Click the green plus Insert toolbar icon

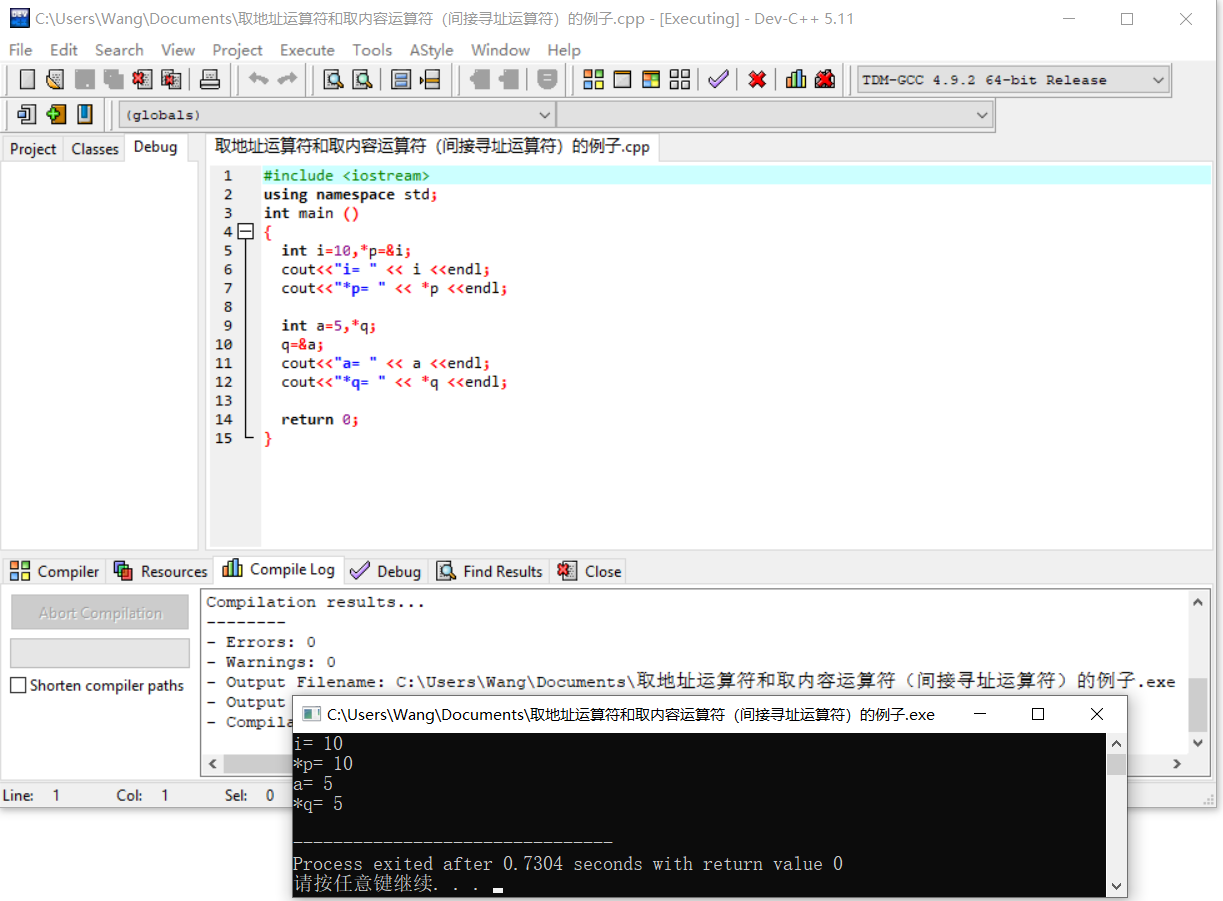click(x=56, y=114)
